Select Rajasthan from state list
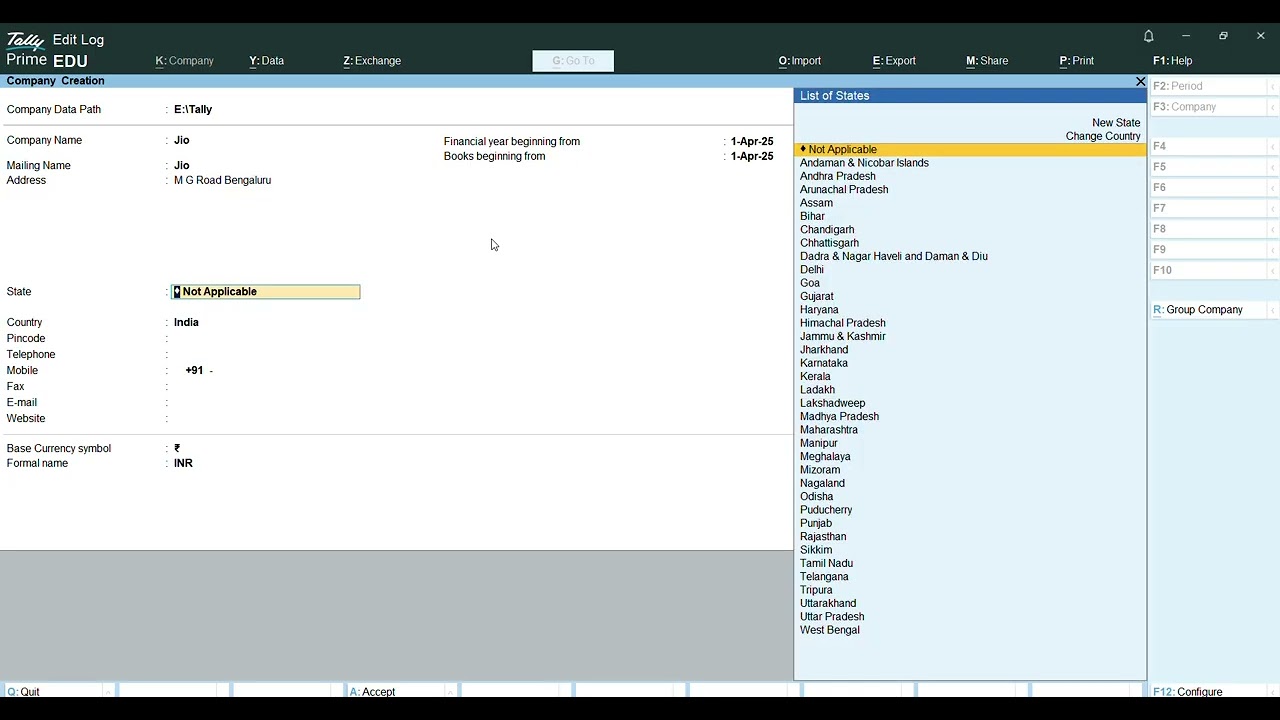 coord(823,537)
